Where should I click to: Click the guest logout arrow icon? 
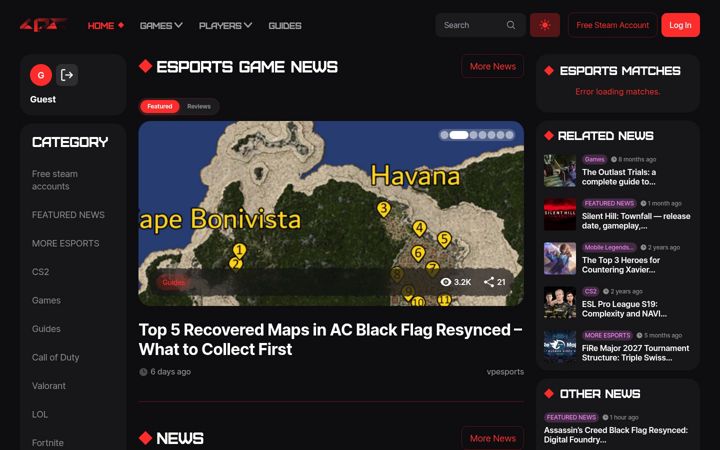coord(67,75)
